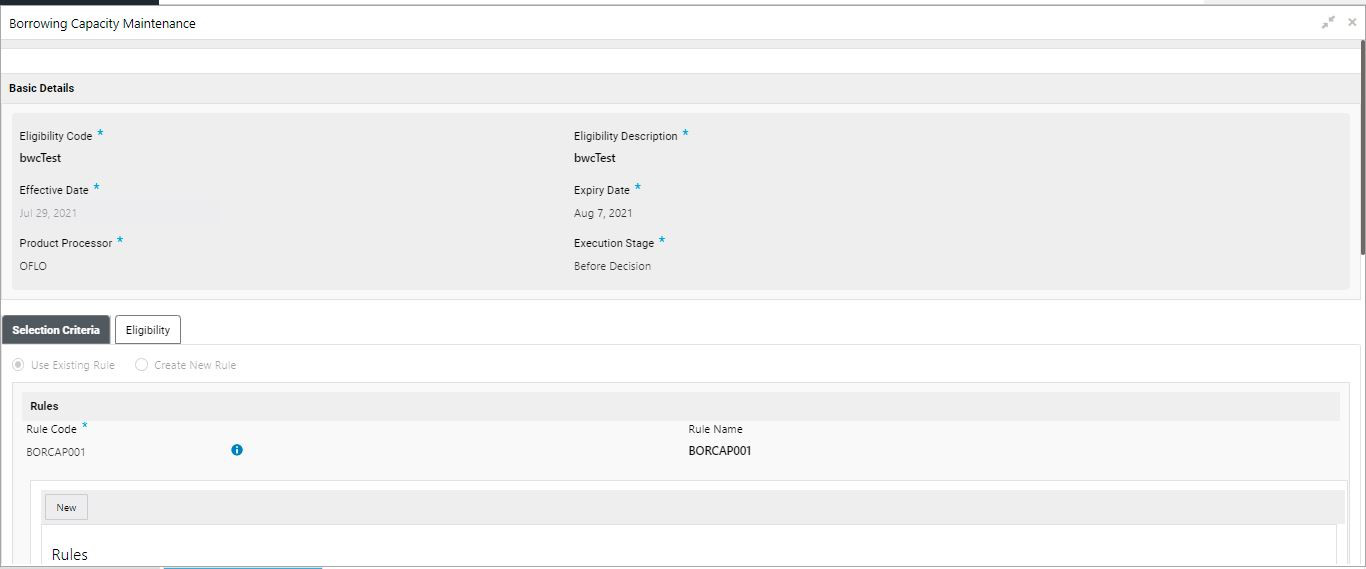Click the Rule Code info icon

237,450
